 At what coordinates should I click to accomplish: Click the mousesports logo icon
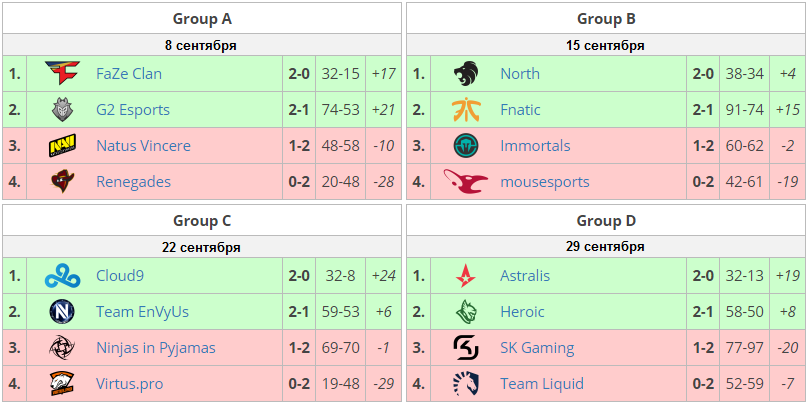pos(467,182)
